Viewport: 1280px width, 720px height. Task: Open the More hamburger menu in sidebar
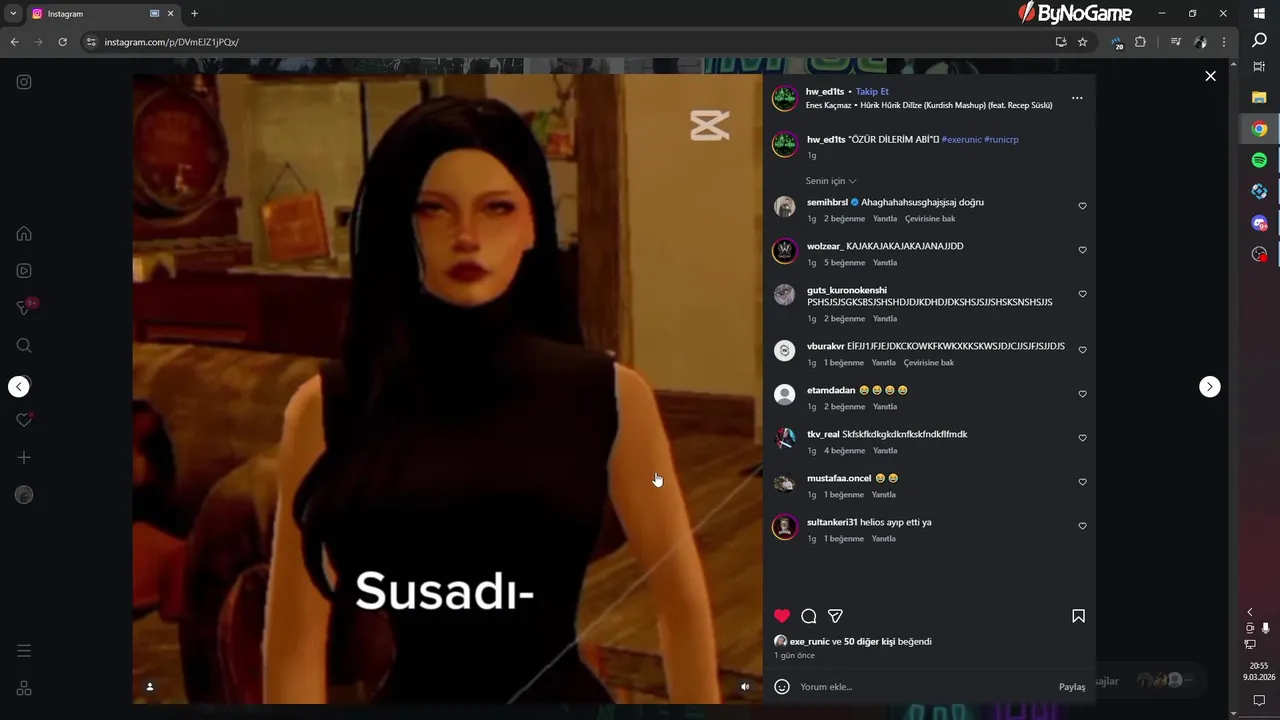point(24,651)
